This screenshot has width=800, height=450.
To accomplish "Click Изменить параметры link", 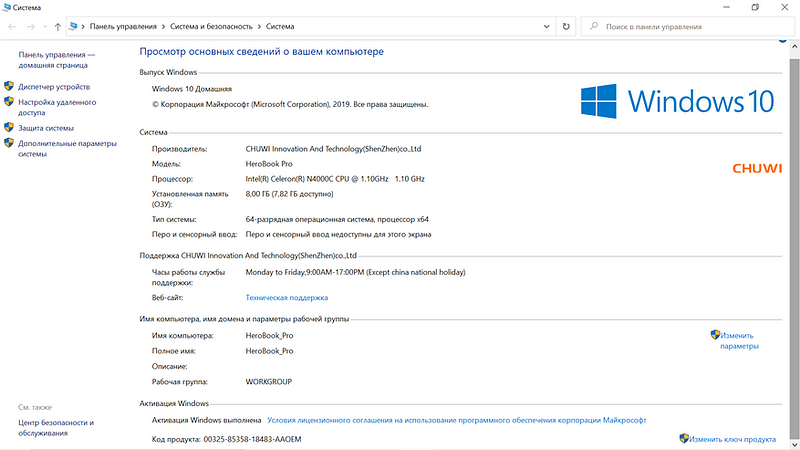I will point(739,341).
